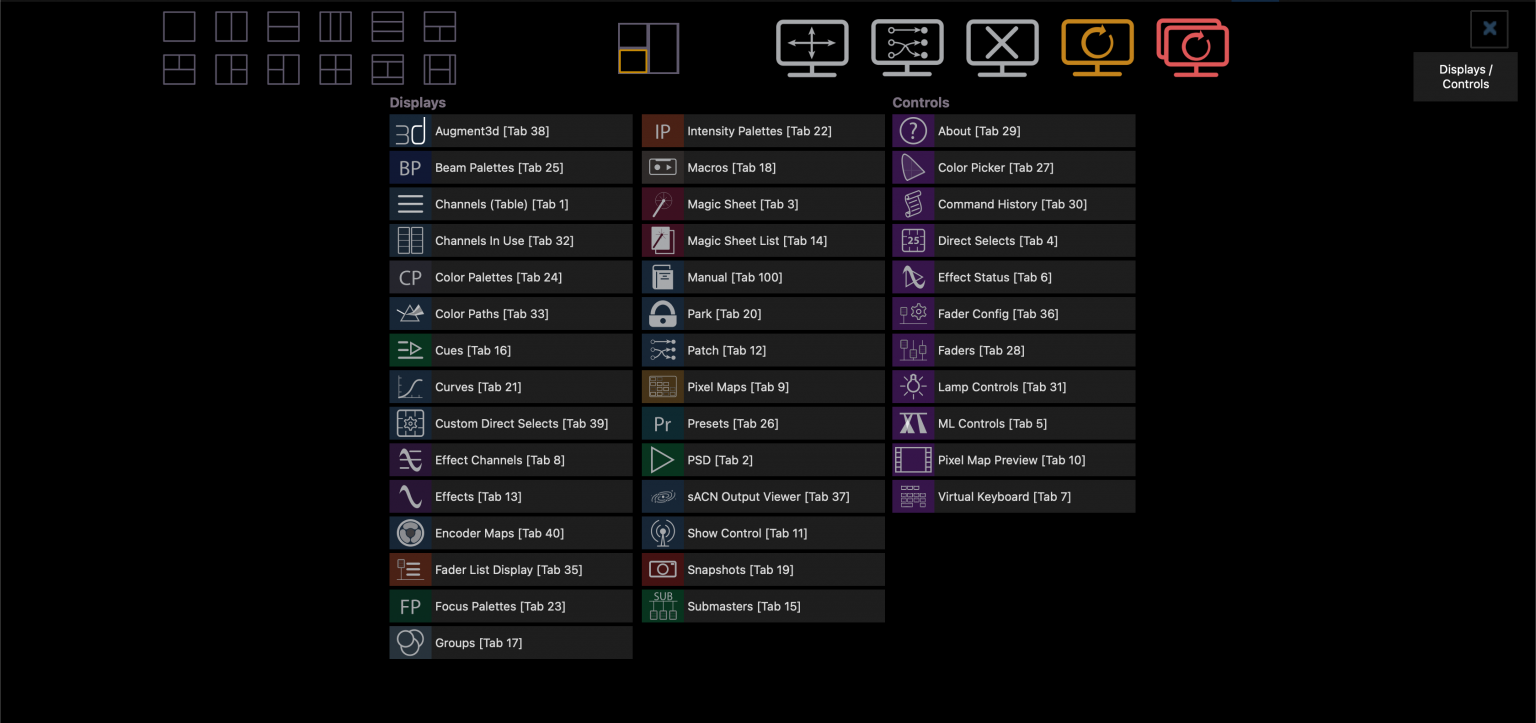Viewport: 1536px width, 723px height.
Task: Open Park display tab 20
Action: click(x=763, y=314)
